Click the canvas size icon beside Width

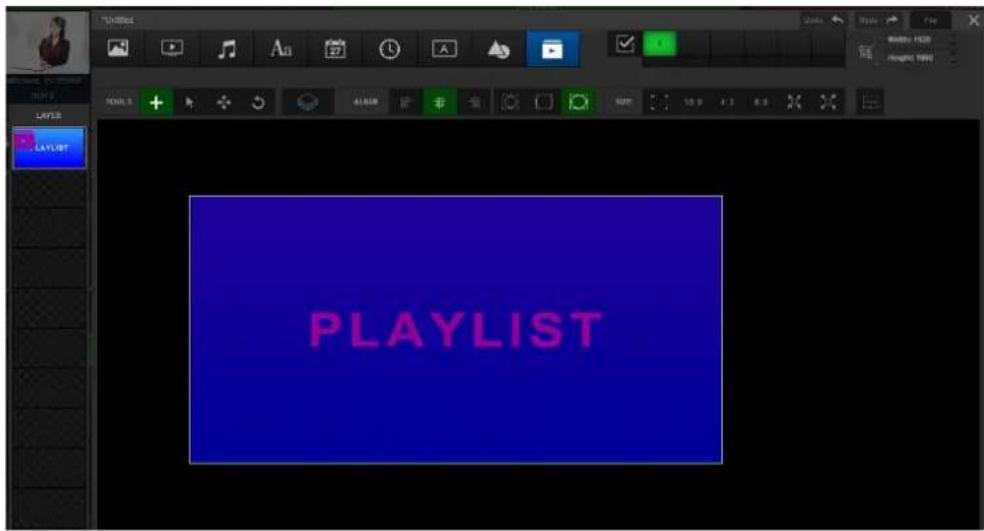click(866, 52)
